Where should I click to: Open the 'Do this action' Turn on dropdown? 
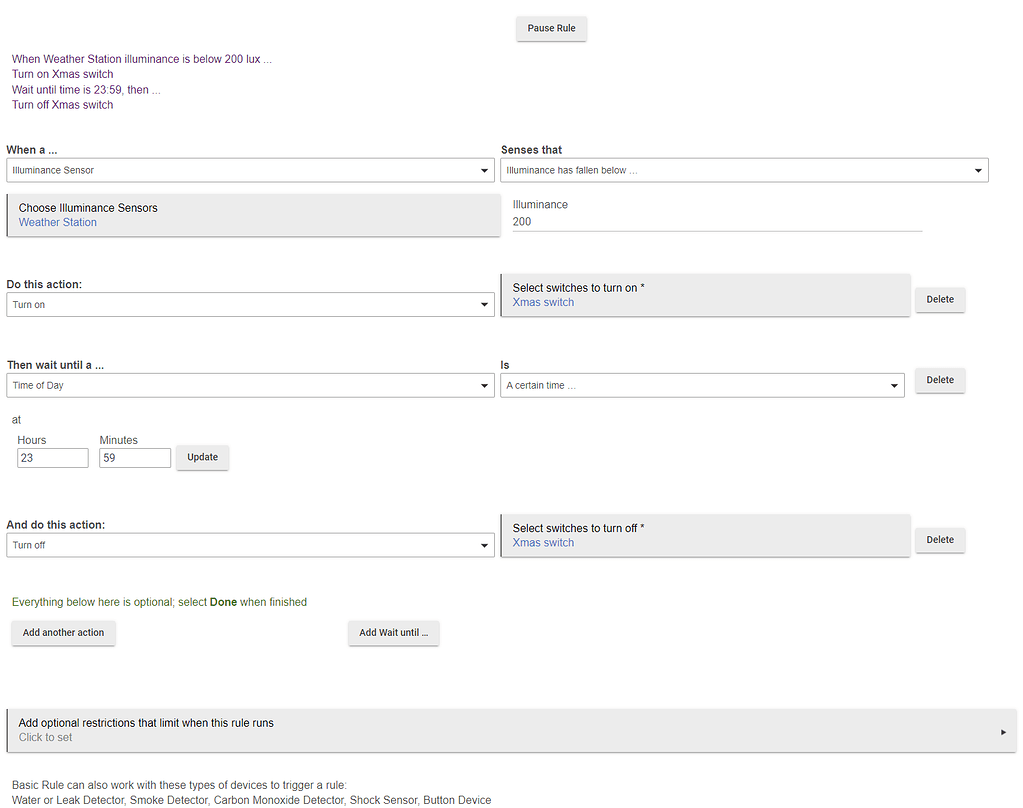(250, 305)
